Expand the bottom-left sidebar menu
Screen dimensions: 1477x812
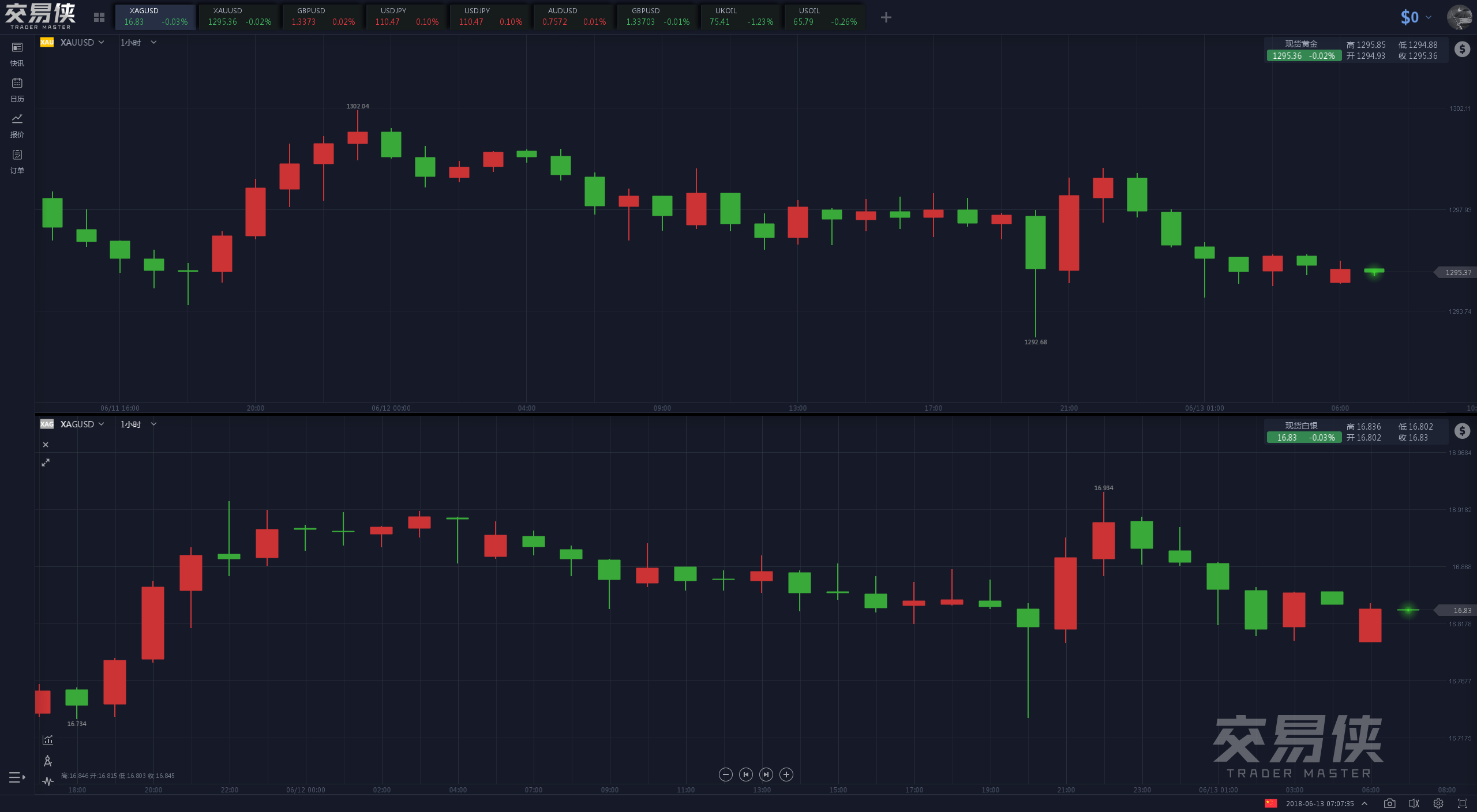(x=17, y=777)
